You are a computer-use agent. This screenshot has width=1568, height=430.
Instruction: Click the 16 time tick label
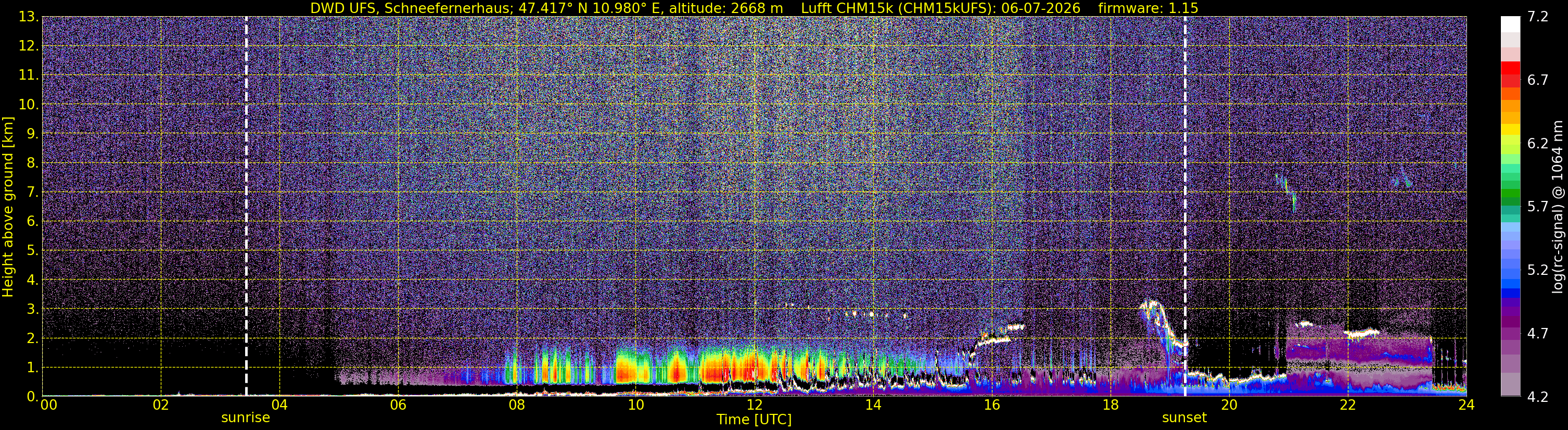[x=991, y=405]
